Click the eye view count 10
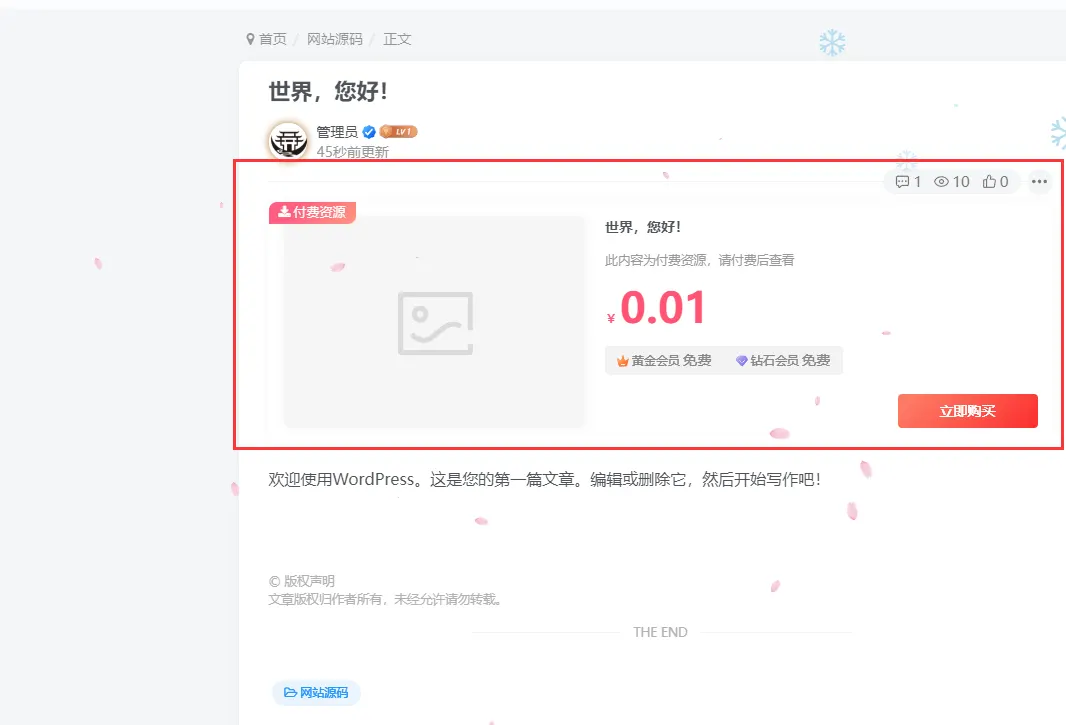 pos(951,182)
